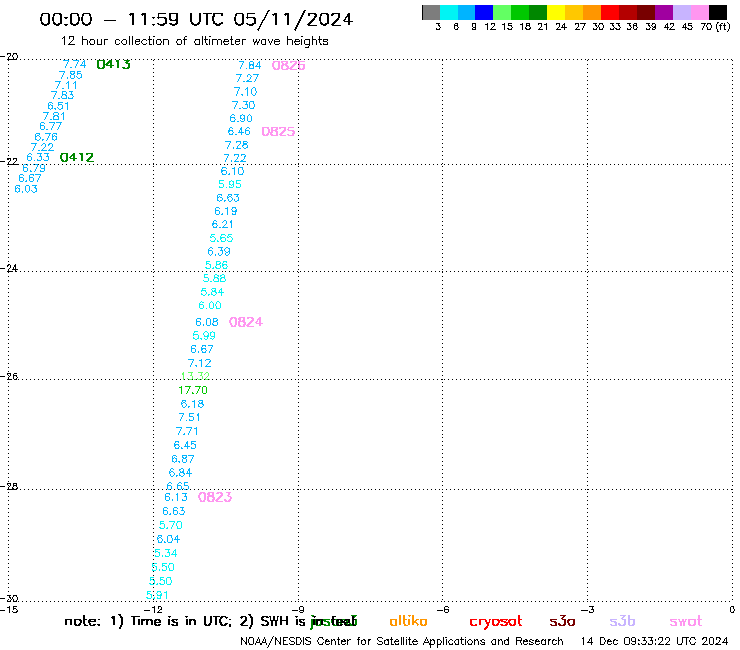Click the wave height value 6.90
This screenshot has height=650, width=740.
(241, 118)
